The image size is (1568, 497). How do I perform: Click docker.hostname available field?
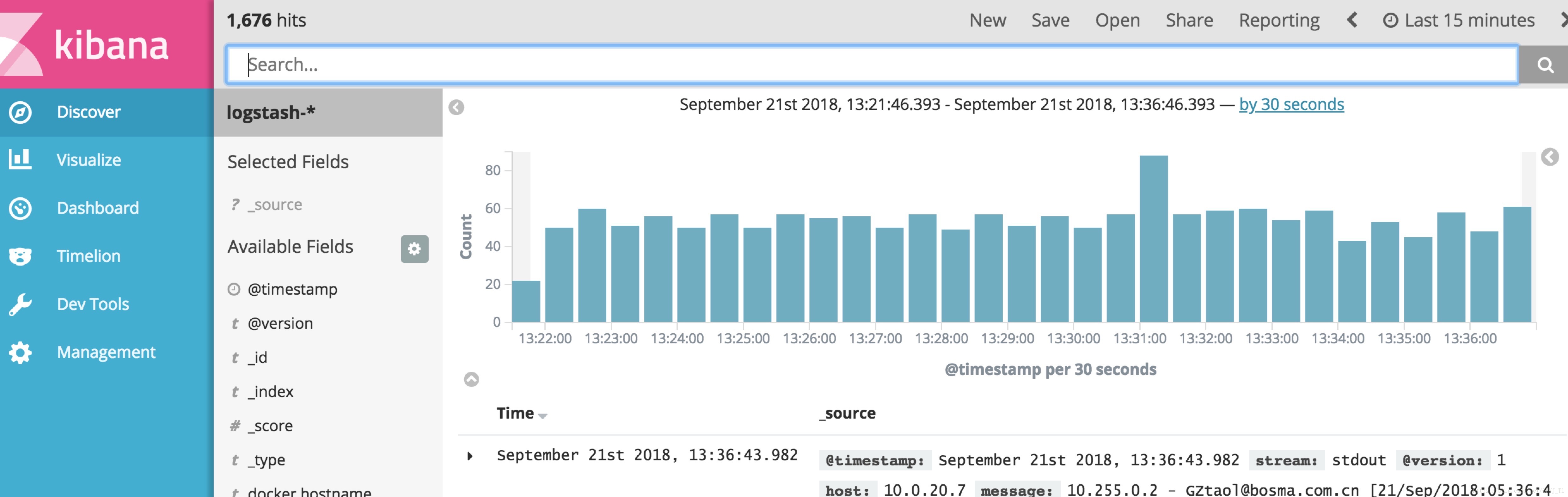click(309, 492)
